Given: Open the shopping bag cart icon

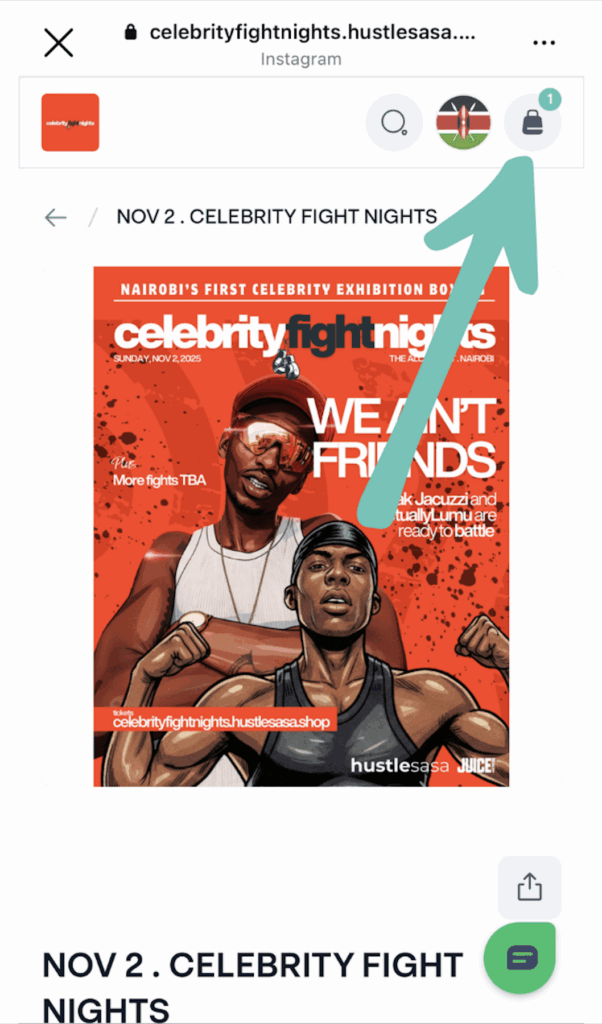Looking at the screenshot, I should click(533, 123).
